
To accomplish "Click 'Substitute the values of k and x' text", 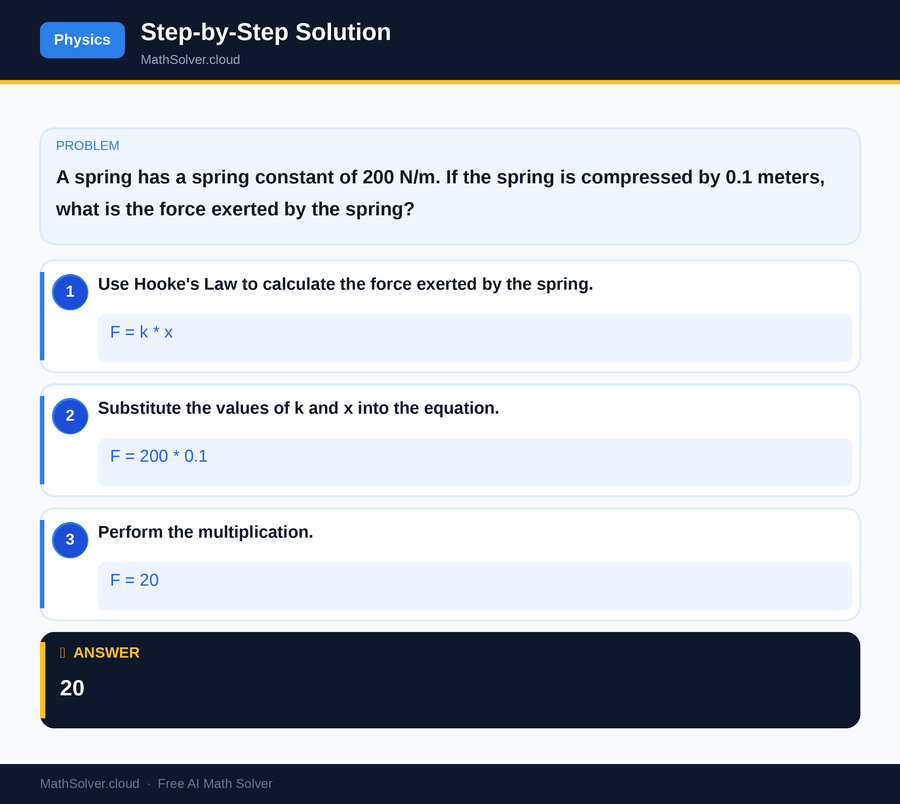I will point(298,408).
